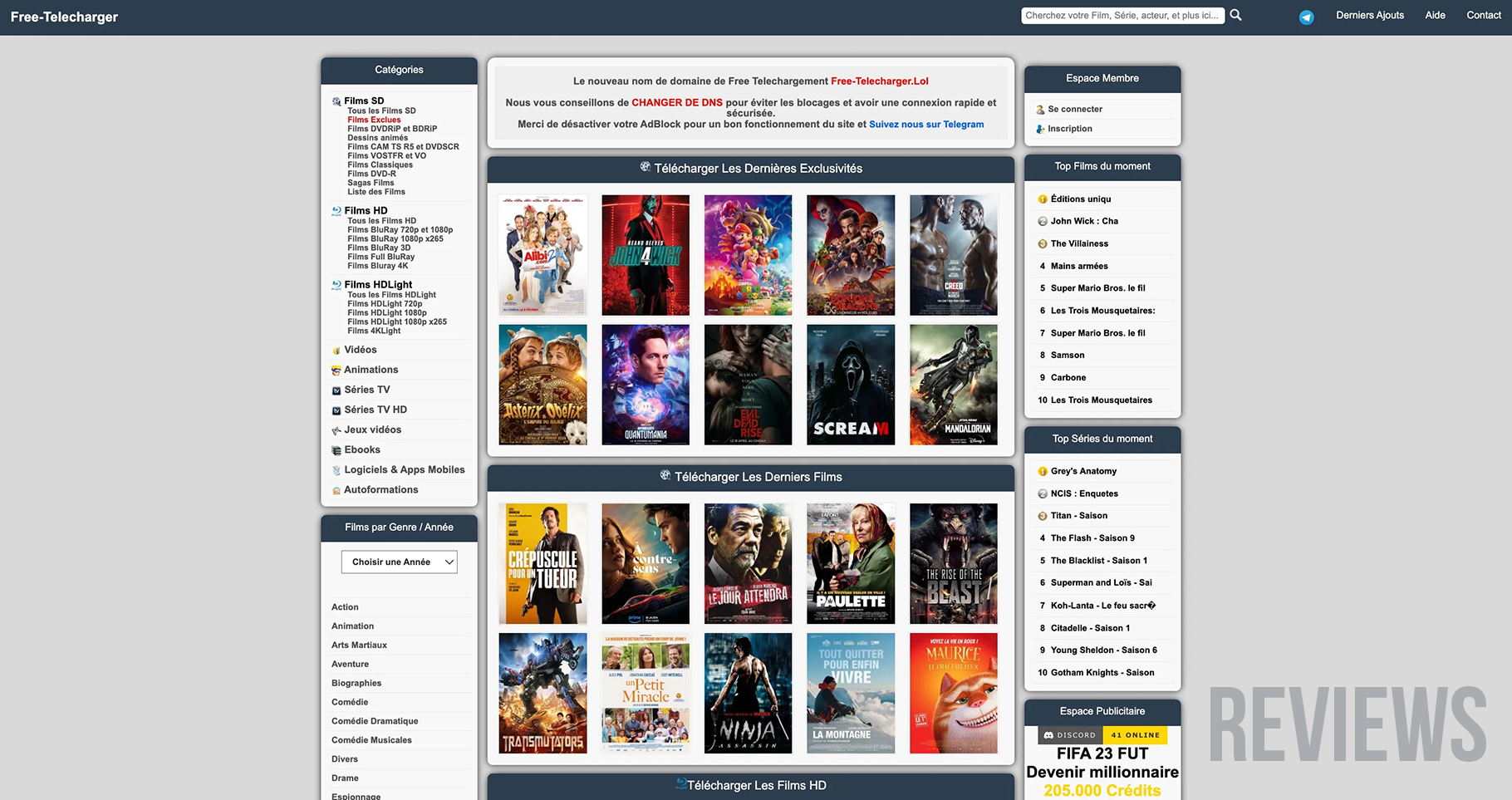Open the Astérix & Obélix poster

coord(542,385)
